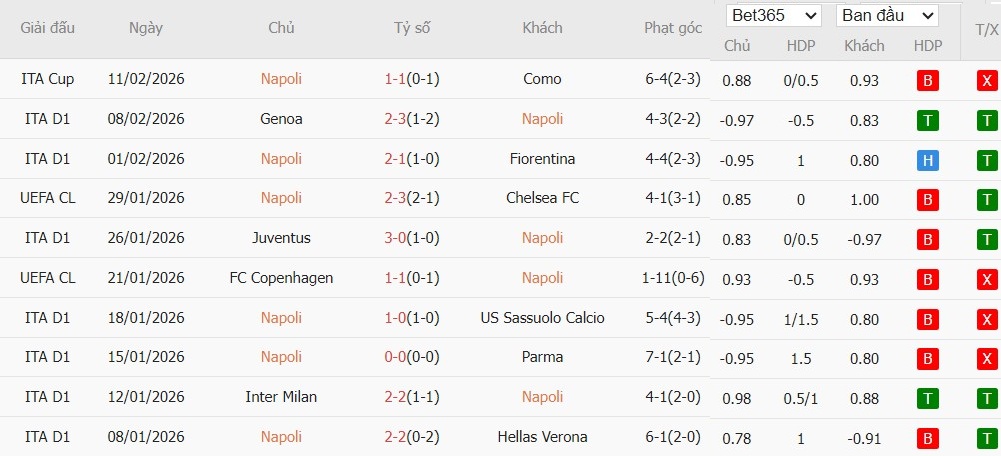Click the red X badge in the FC Copenhagen row
Viewport: 1001px width, 456px height.
pyautogui.click(x=987, y=279)
